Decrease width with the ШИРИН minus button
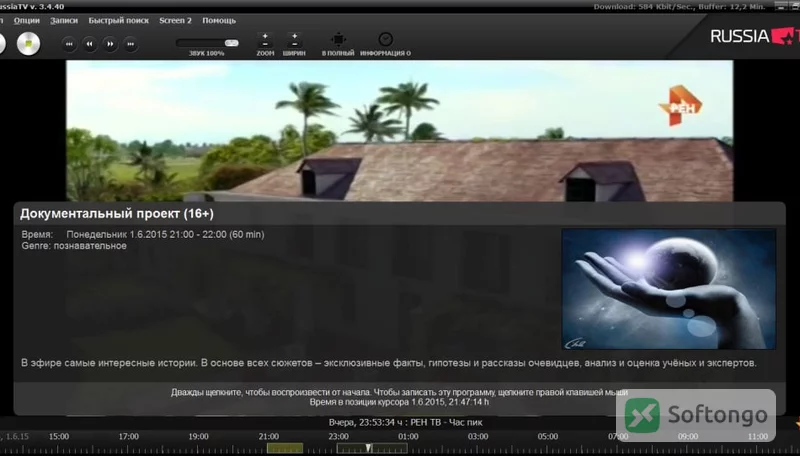The width and height of the screenshot is (800, 456). (294, 44)
